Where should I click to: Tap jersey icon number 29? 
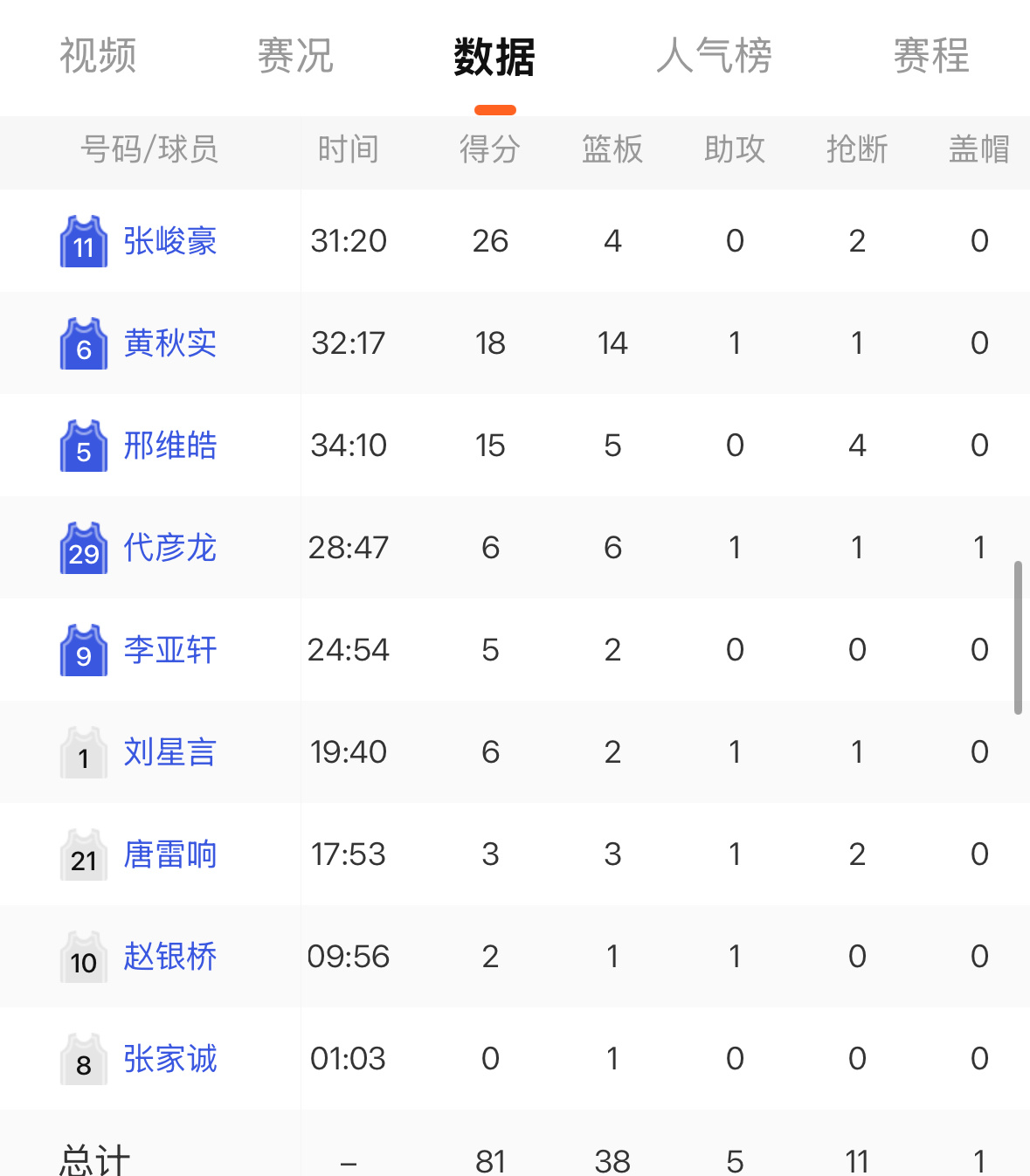tap(84, 548)
